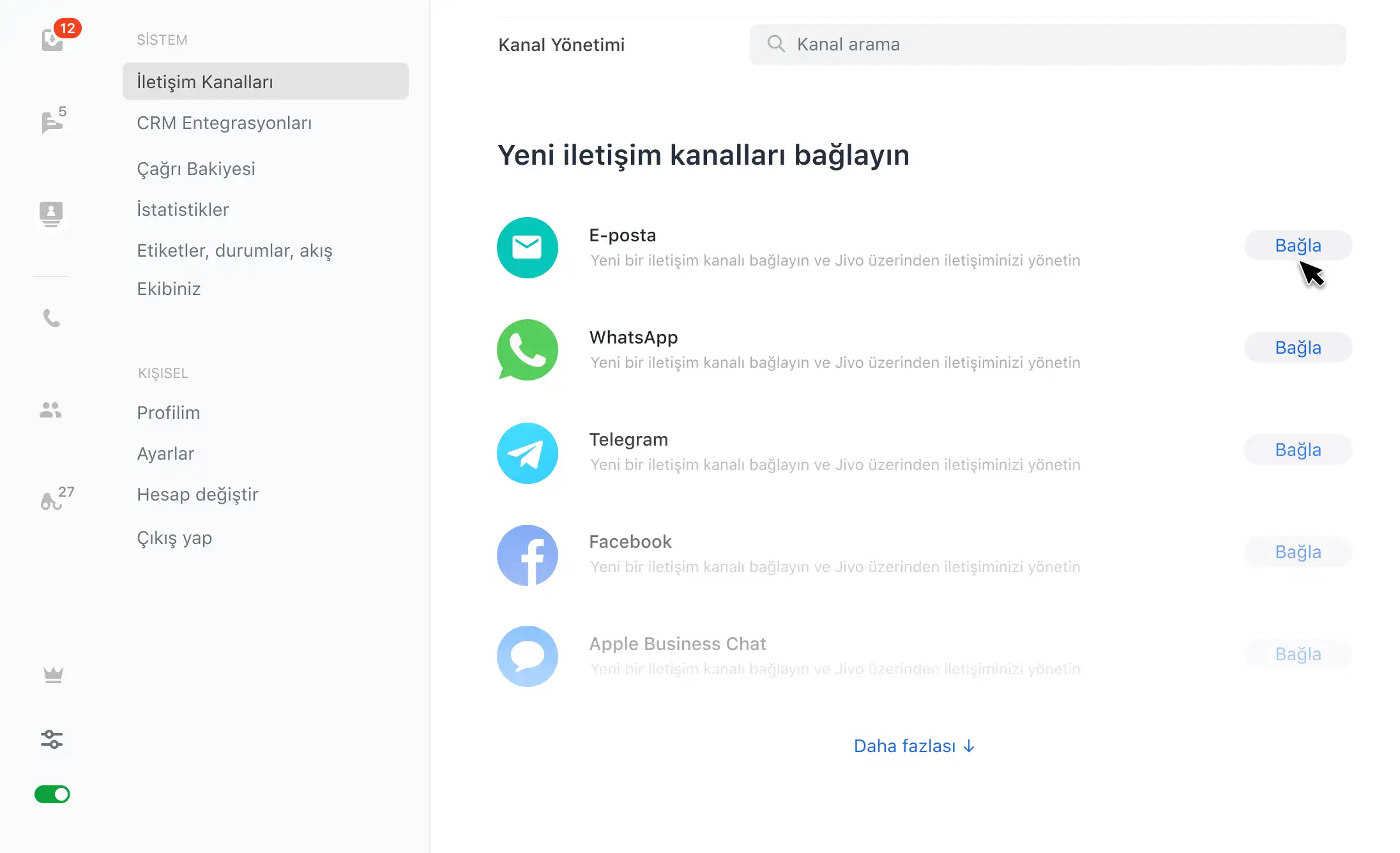Open settings sliders icon in sidebar
The image size is (1400, 853).
click(52, 739)
